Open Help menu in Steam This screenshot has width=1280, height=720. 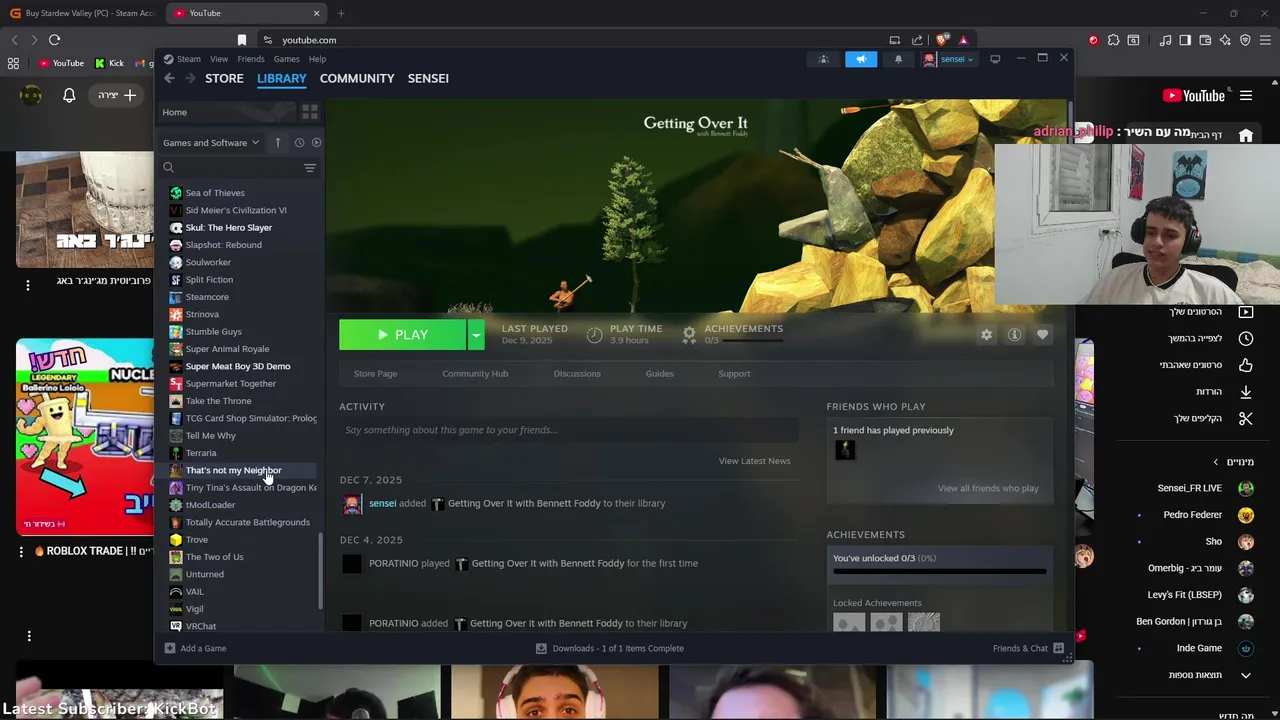click(317, 59)
